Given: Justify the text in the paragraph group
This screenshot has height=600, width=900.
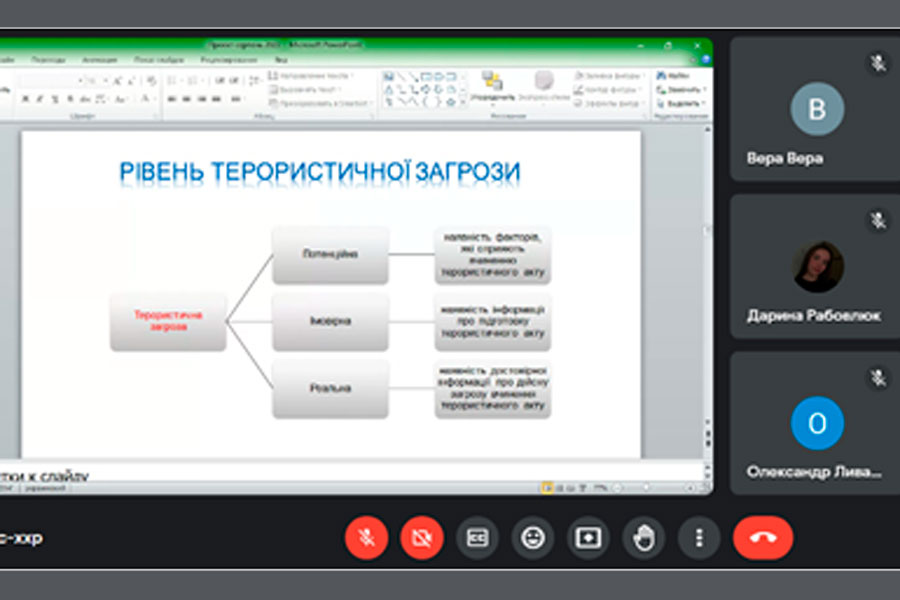Looking at the screenshot, I should pos(216,99).
